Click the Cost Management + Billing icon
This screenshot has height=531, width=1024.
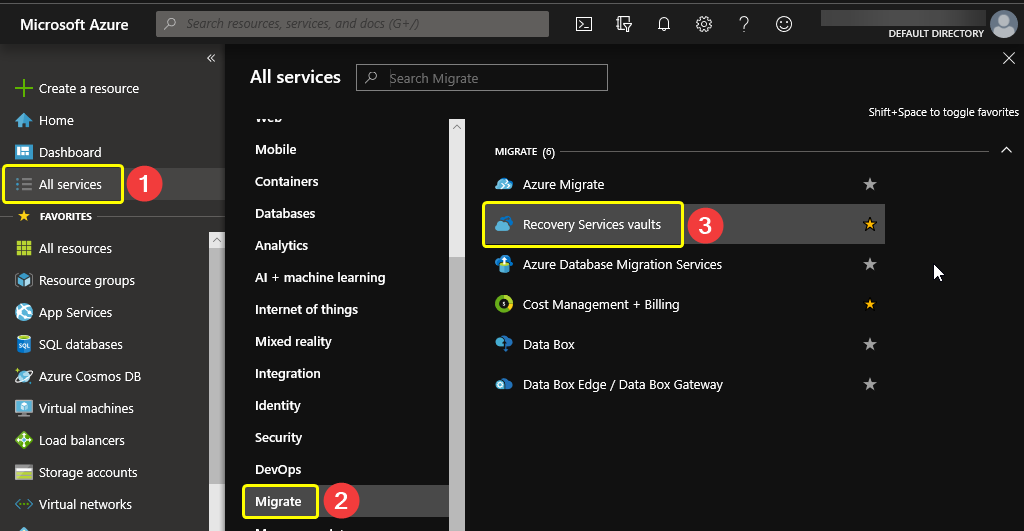pos(504,304)
